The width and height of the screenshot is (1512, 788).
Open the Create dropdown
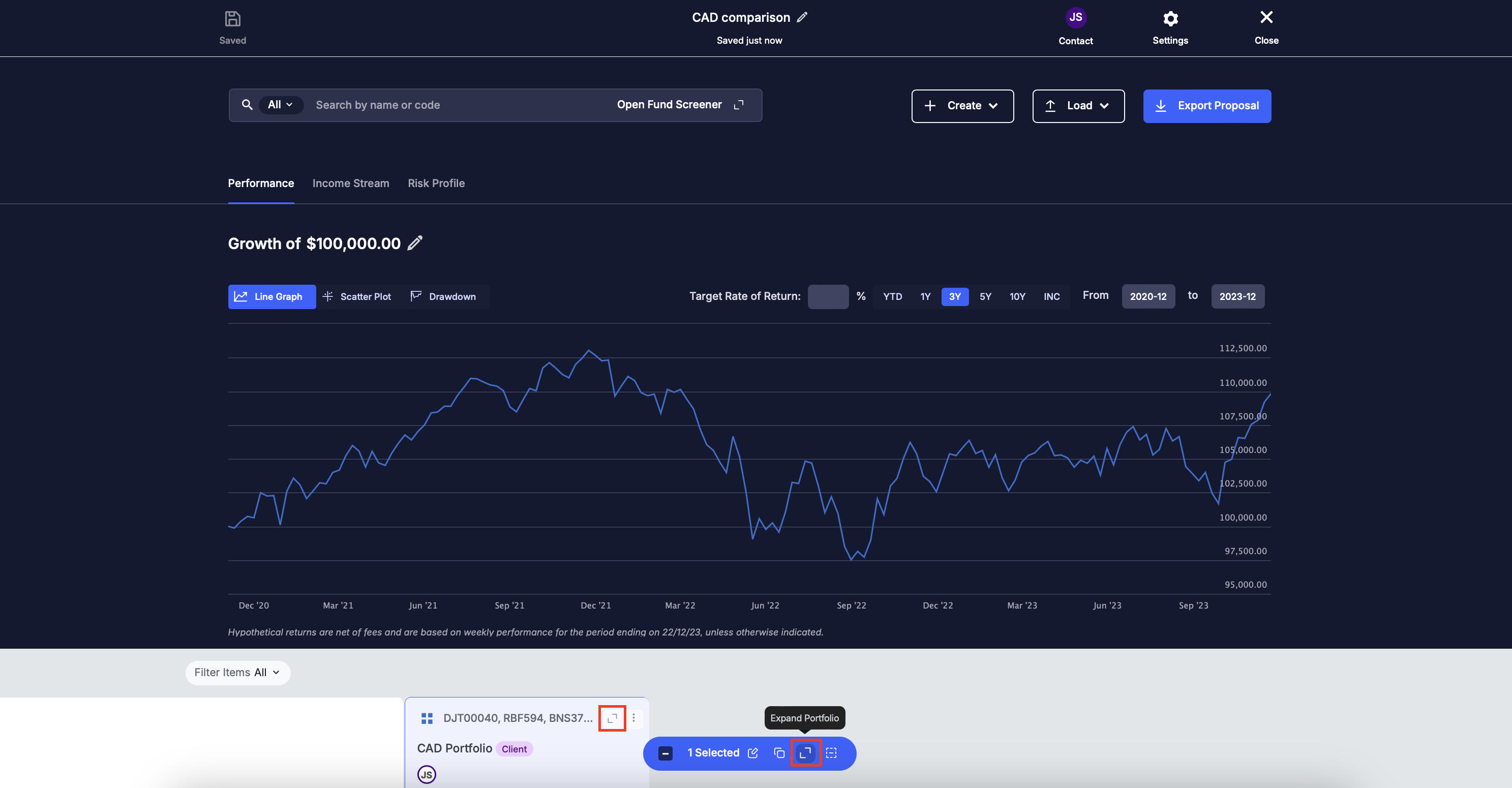click(x=962, y=106)
